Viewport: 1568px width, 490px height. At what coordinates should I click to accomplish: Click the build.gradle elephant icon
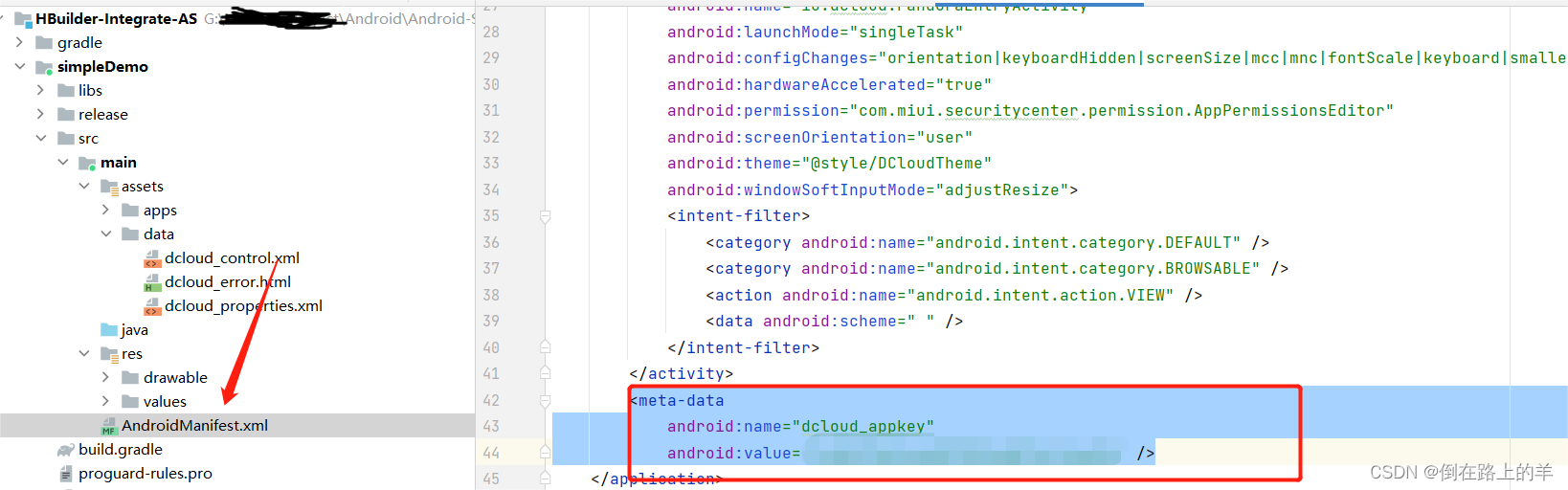click(66, 450)
